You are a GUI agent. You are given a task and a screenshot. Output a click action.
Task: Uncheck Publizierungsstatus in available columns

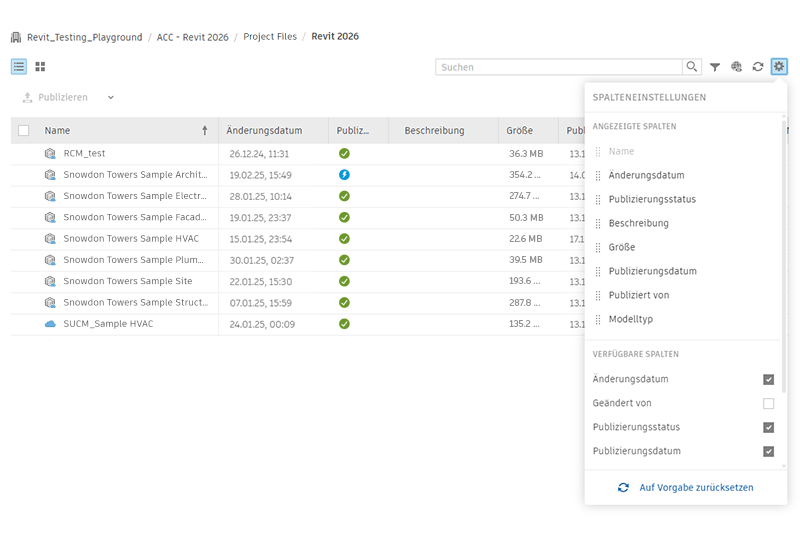click(768, 428)
